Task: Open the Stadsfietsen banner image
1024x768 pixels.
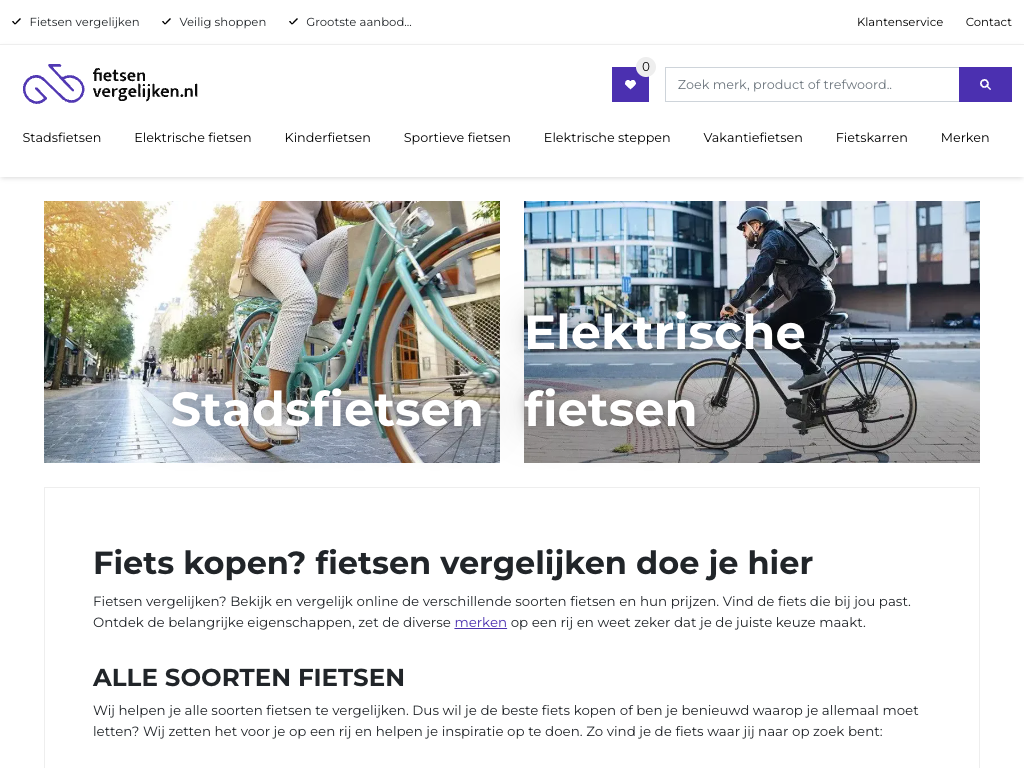Action: pos(272,332)
